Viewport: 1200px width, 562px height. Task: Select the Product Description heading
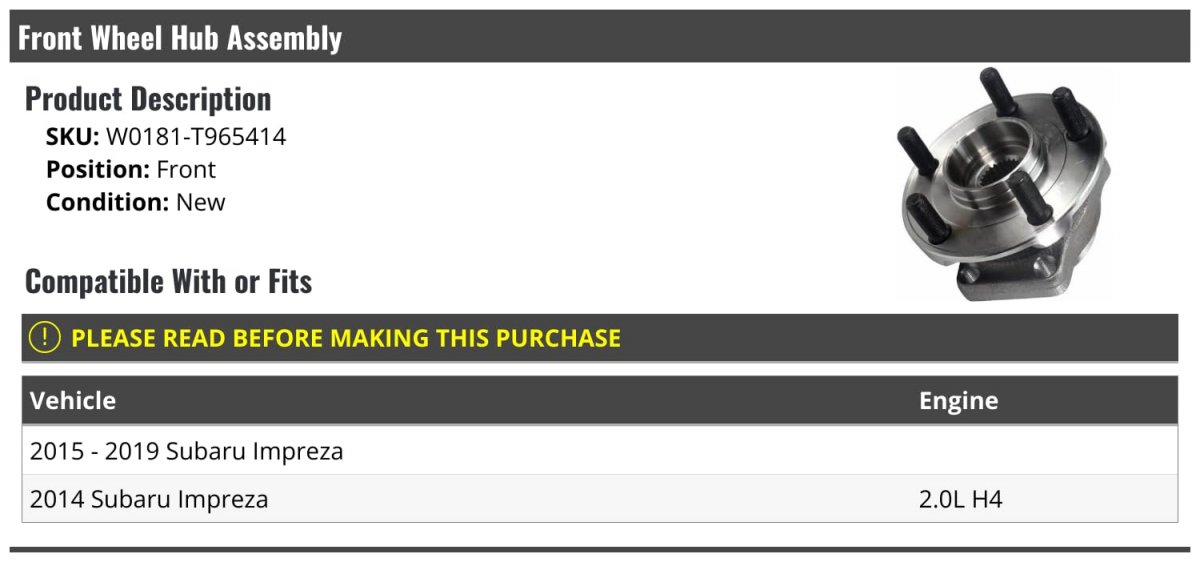coord(148,99)
